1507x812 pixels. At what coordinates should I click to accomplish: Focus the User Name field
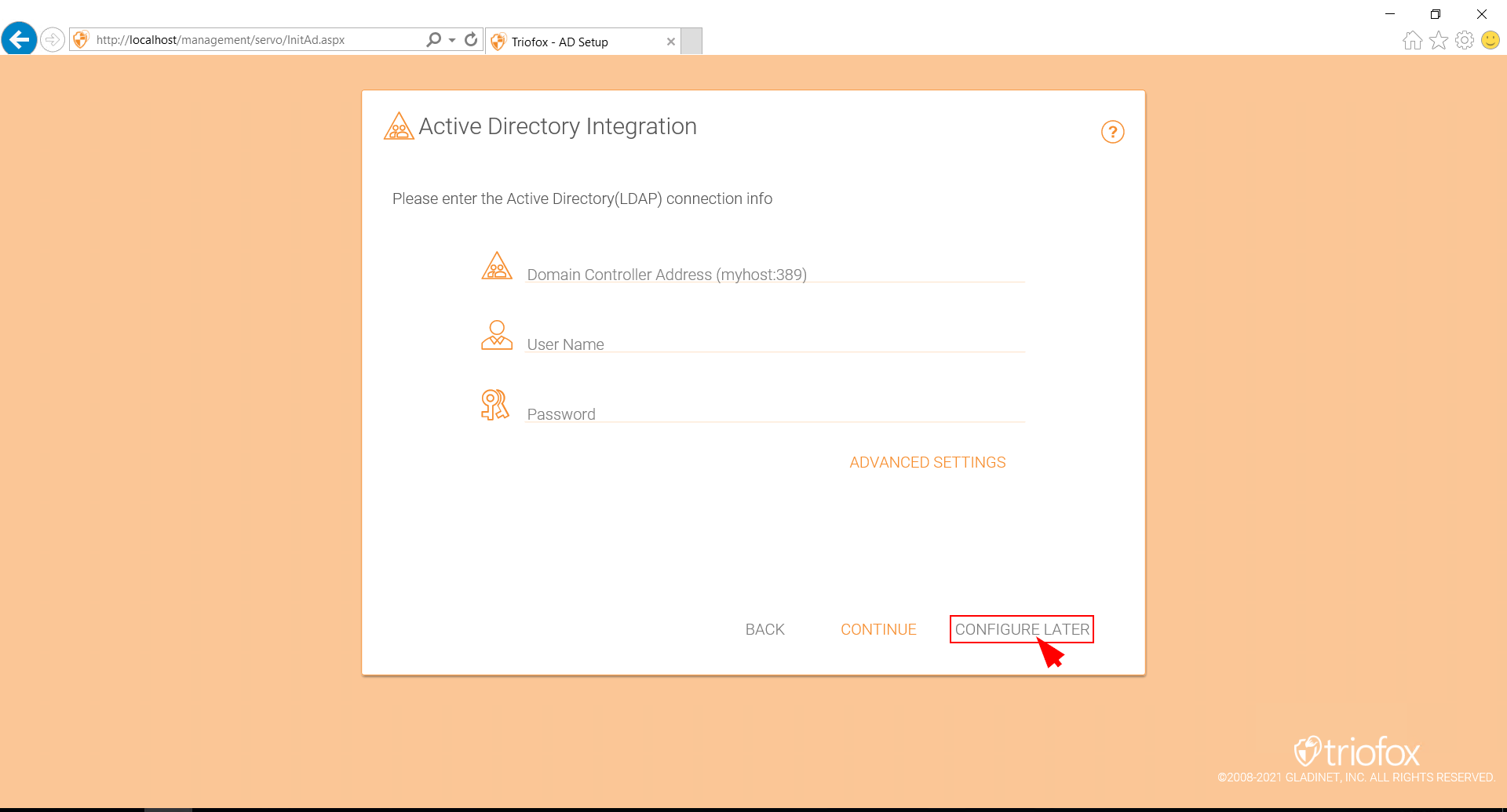pyautogui.click(x=775, y=344)
